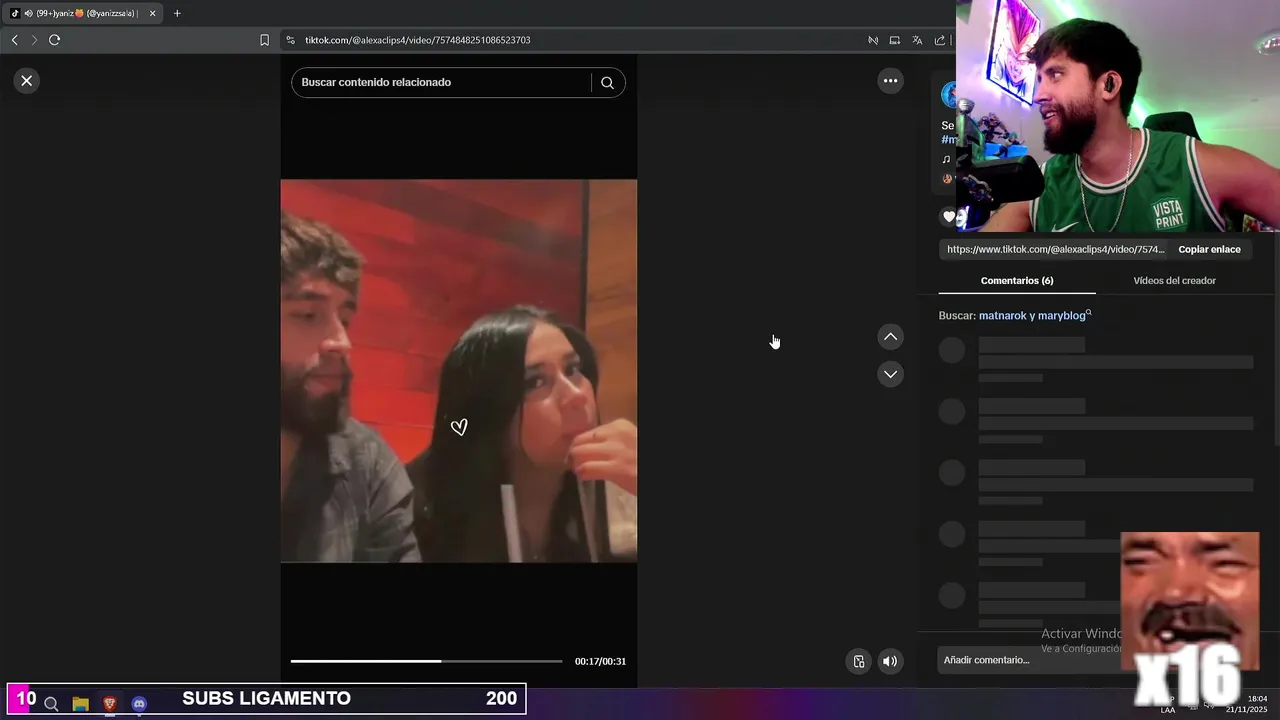This screenshot has width=1280, height=720.
Task: Seek on the video progress bar
Action: pos(426,661)
